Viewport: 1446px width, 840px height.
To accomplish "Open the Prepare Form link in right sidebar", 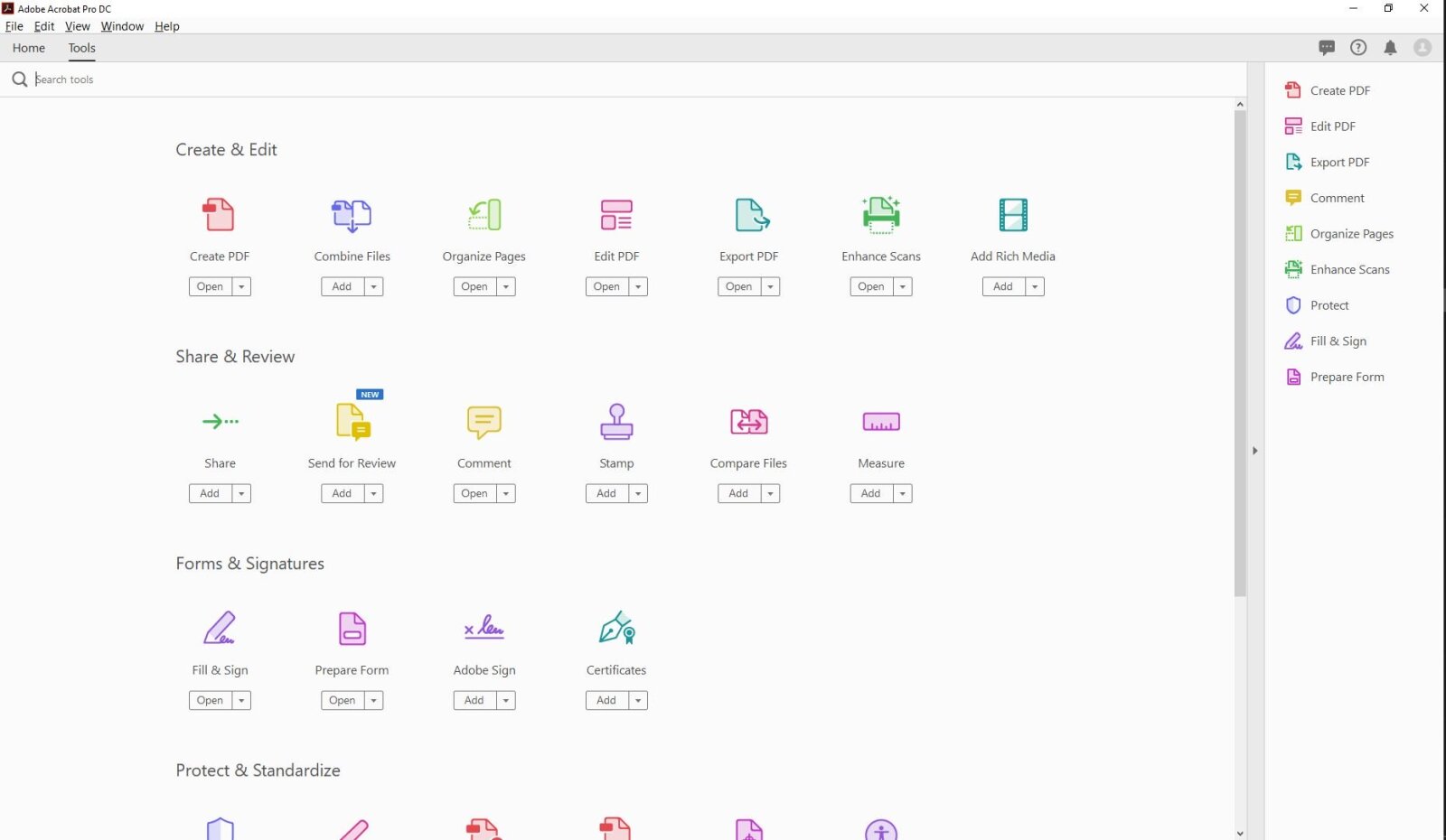I will click(x=1347, y=377).
